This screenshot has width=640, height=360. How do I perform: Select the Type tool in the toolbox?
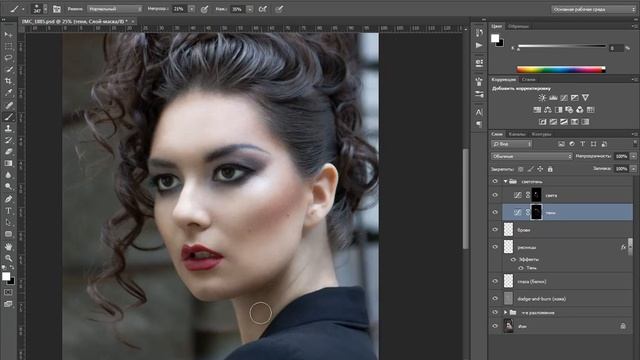(8, 211)
